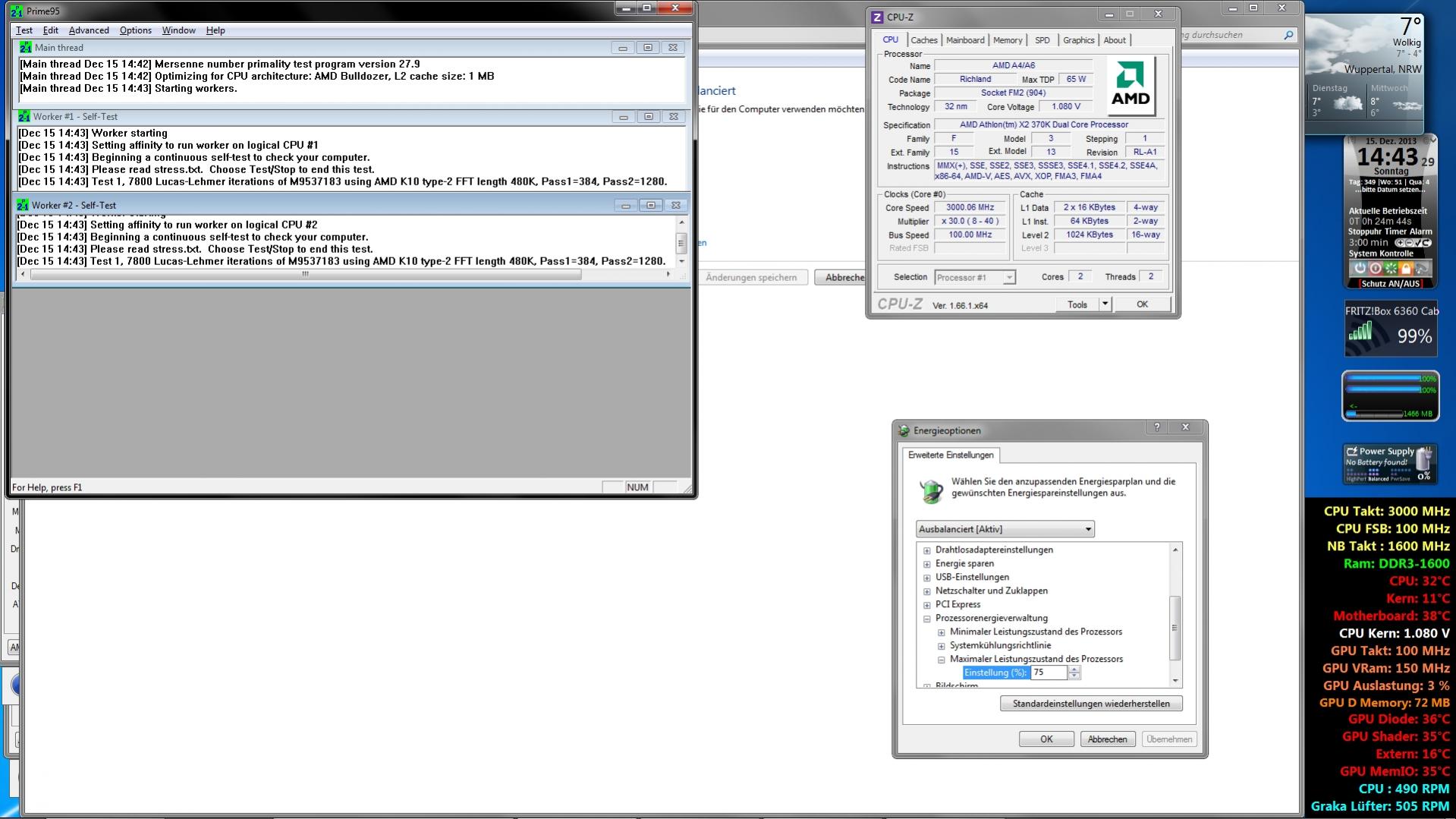
Task: Click the power plug battery icon in Power Supply gadget
Action: click(x=1423, y=458)
